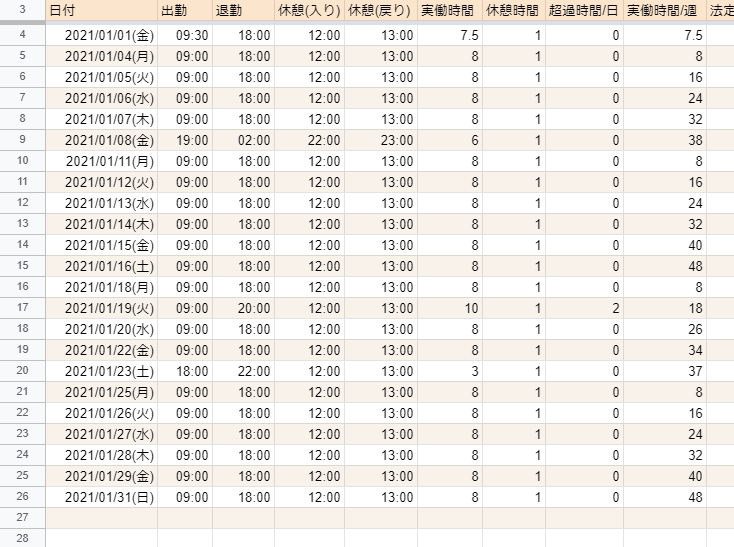734x547 pixels.
Task: Click the 09:30 clock-in cell
Action: 185,35
